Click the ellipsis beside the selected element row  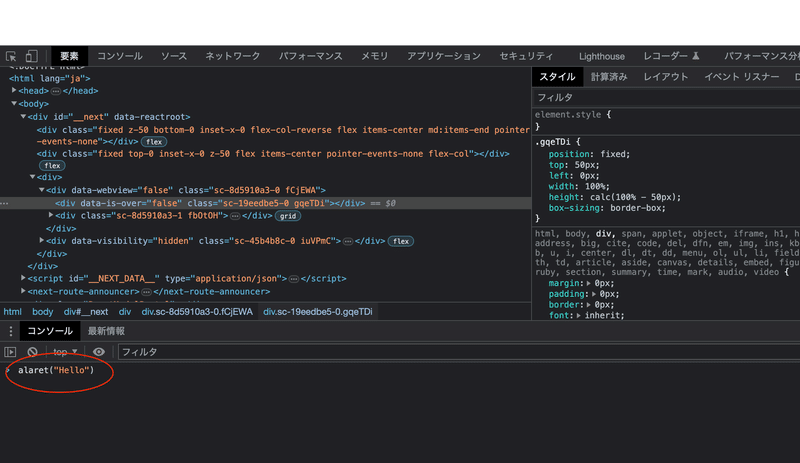5,203
